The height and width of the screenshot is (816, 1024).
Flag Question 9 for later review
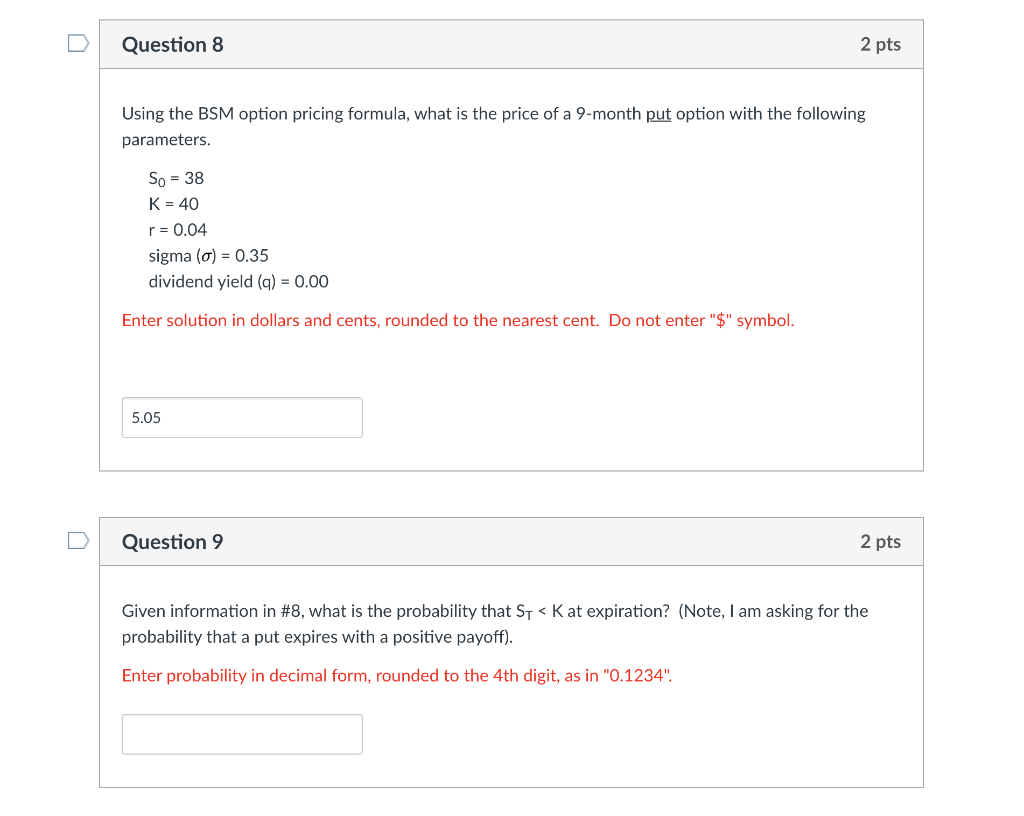tap(77, 540)
